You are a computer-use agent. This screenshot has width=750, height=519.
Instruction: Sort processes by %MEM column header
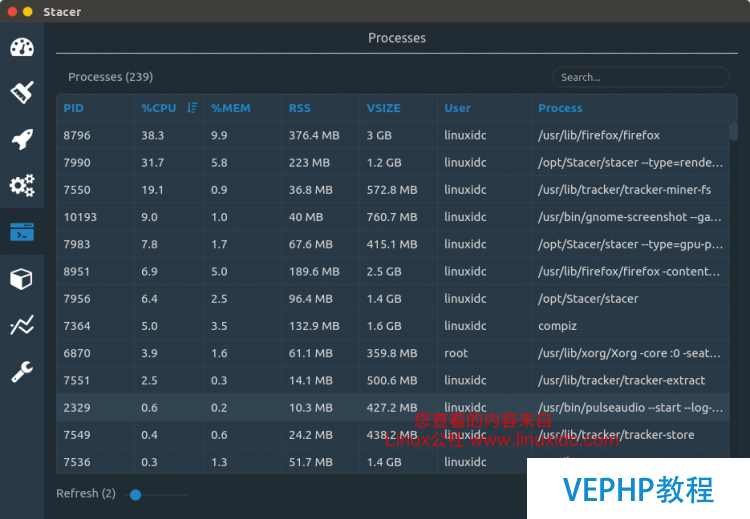coord(231,108)
